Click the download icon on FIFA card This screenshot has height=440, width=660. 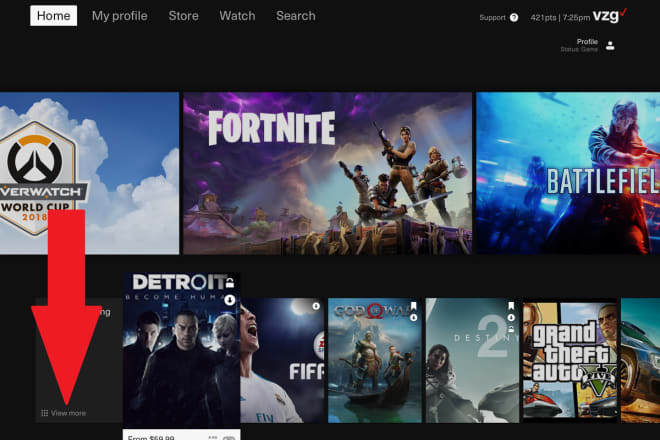coord(316,306)
